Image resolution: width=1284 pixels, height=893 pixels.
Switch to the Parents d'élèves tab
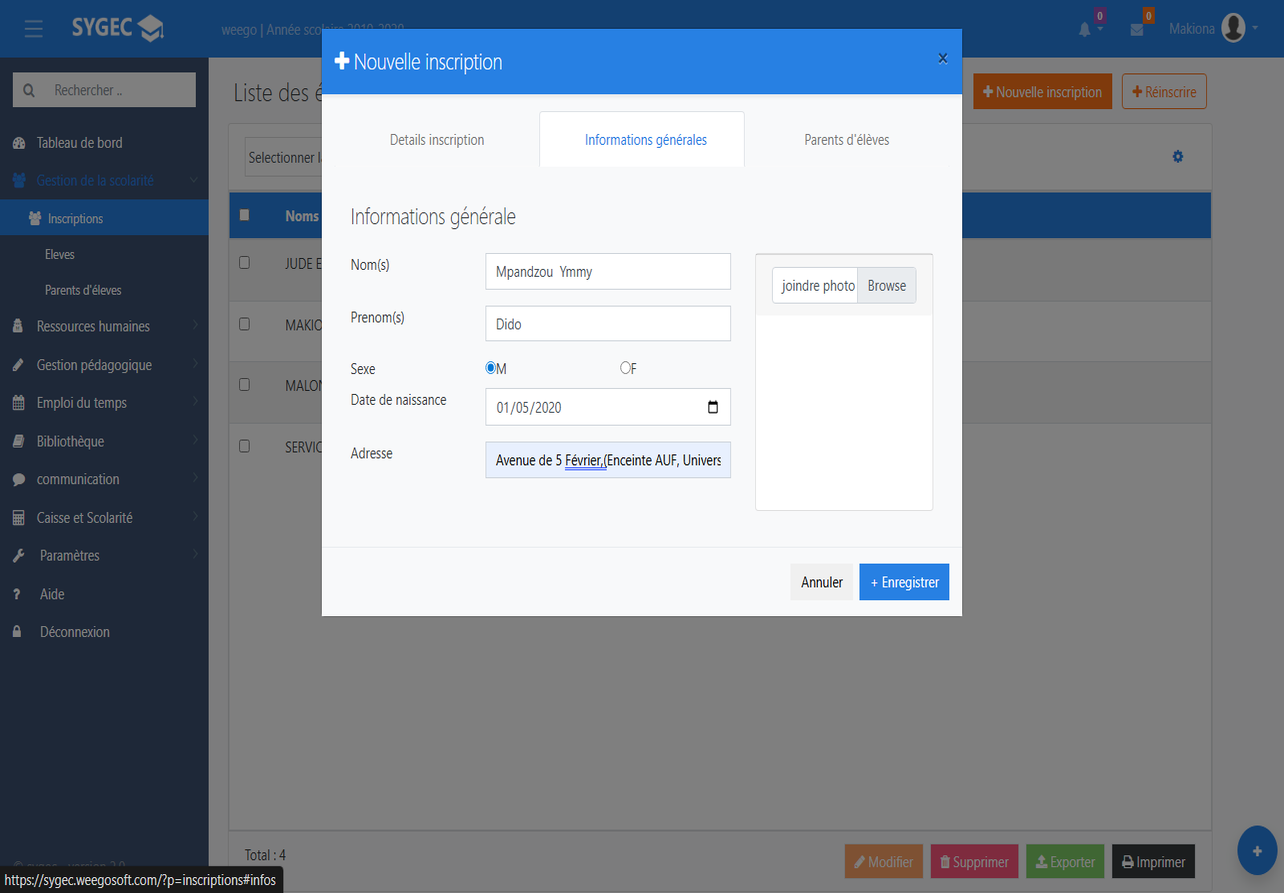coord(847,140)
